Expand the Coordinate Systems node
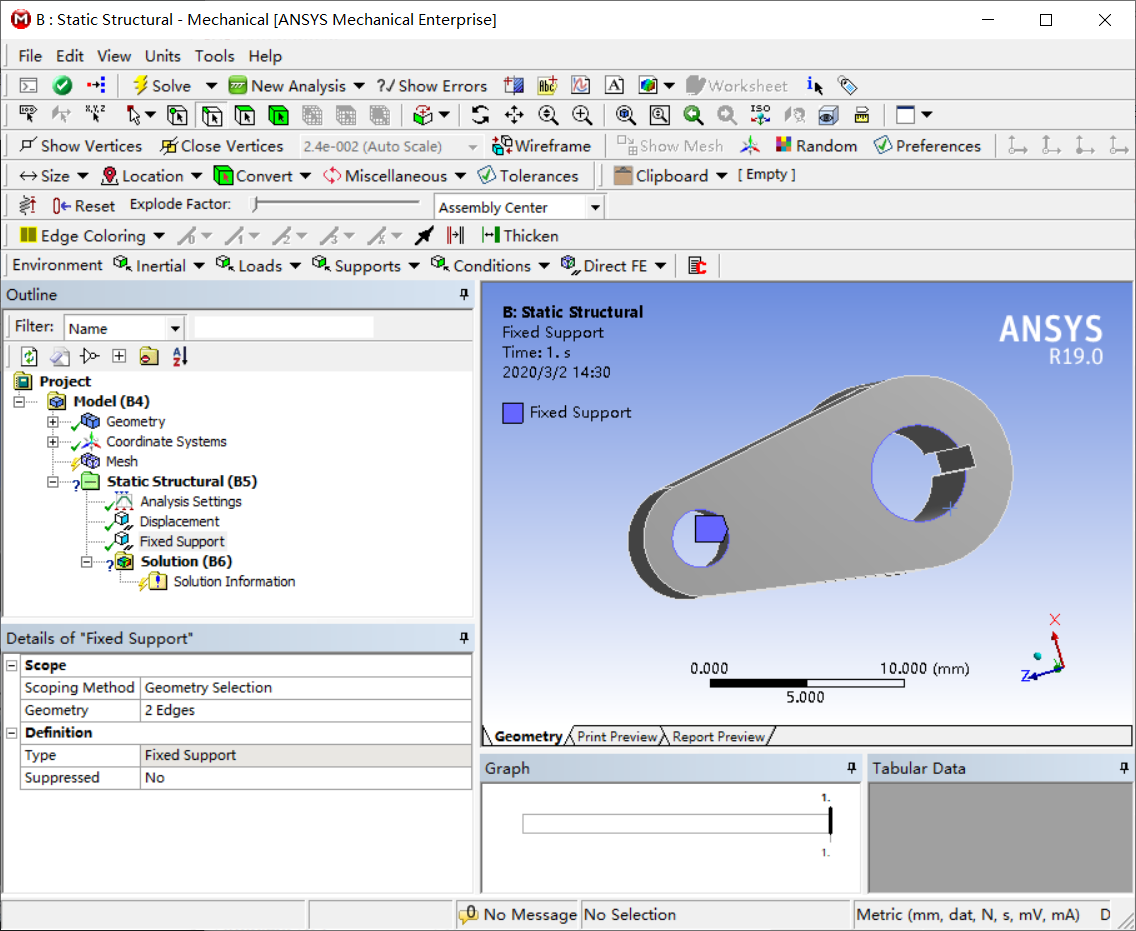Image resolution: width=1136 pixels, height=931 pixels. coord(53,441)
